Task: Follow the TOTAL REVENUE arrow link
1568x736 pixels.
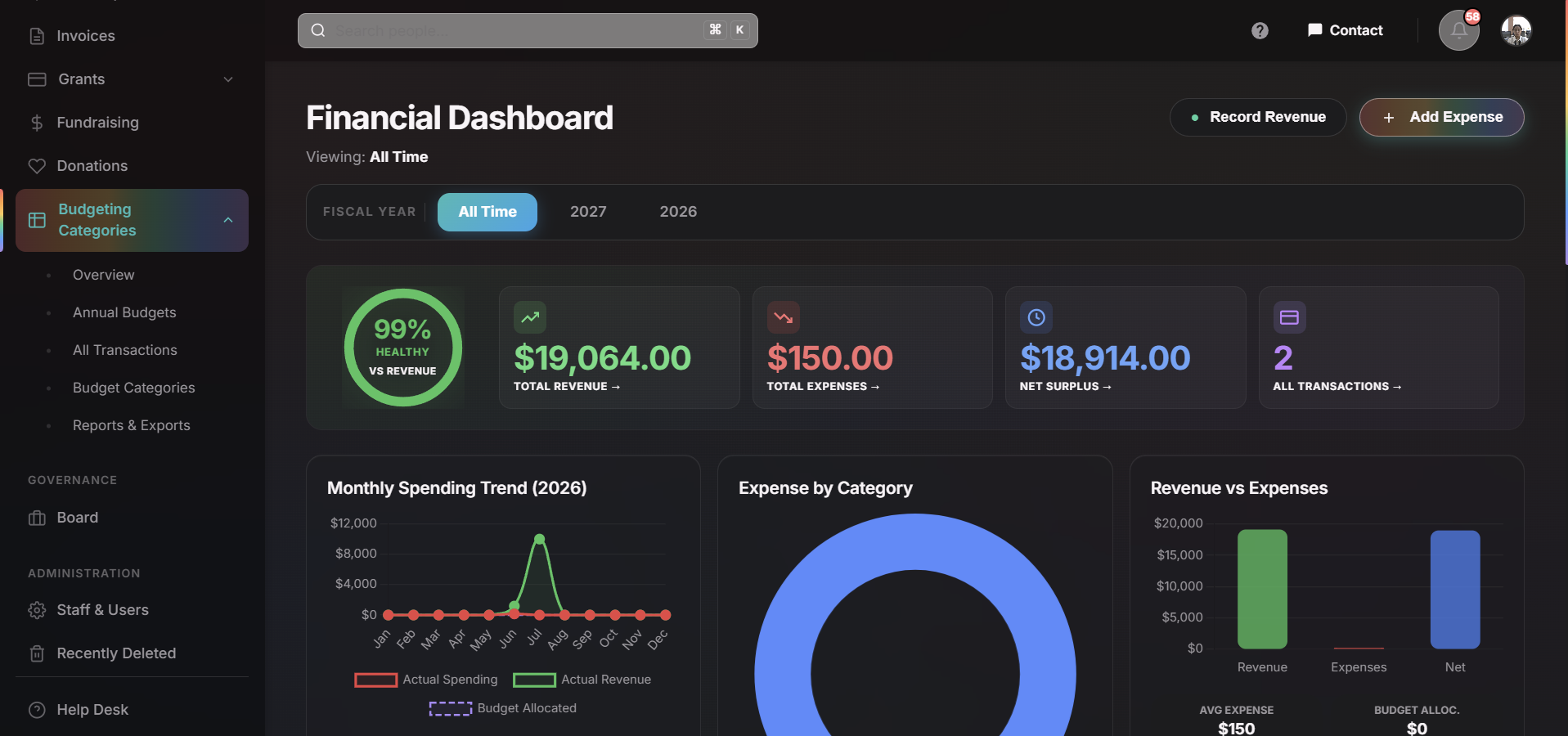Action: pos(567,386)
